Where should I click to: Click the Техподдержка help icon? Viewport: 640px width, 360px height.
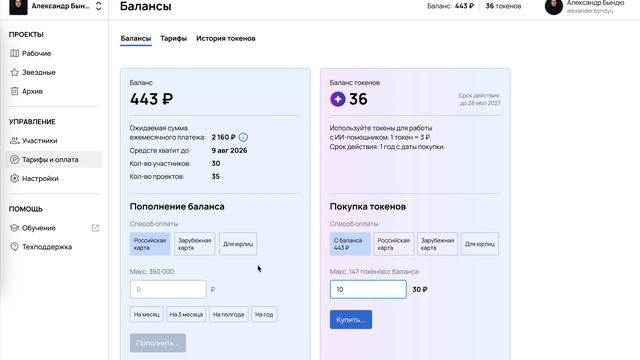[15, 247]
